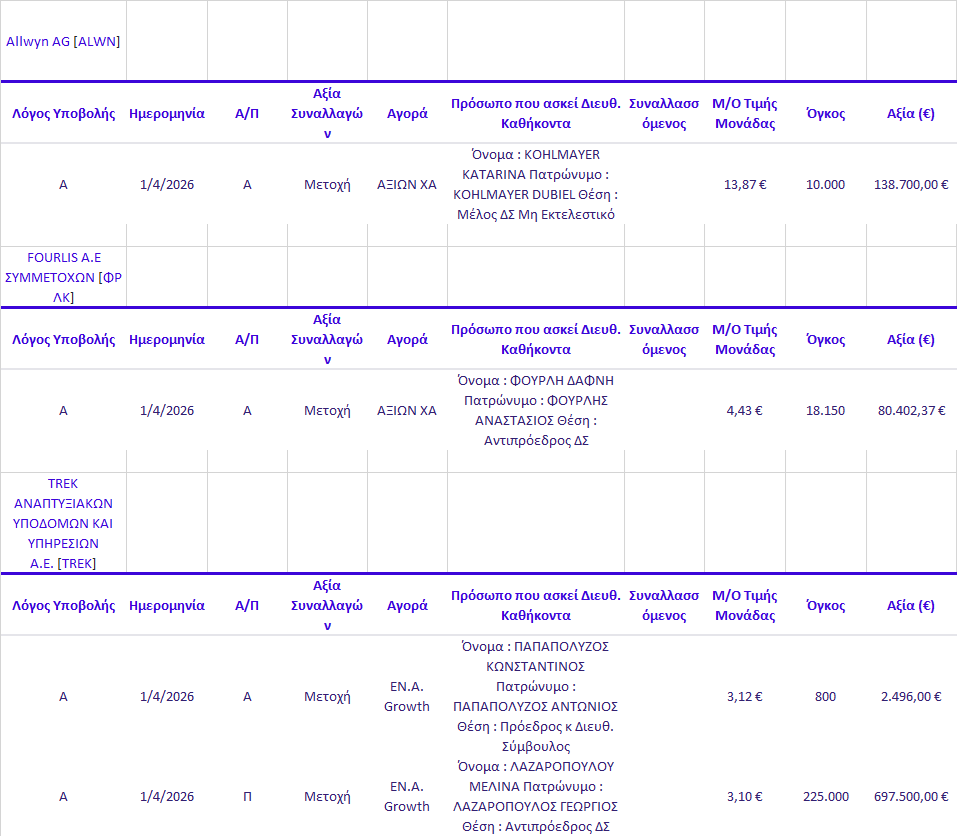
Task: Click the date 1/4/2026 in ΦΟΥΡΛΗ row
Action: pyautogui.click(x=167, y=411)
